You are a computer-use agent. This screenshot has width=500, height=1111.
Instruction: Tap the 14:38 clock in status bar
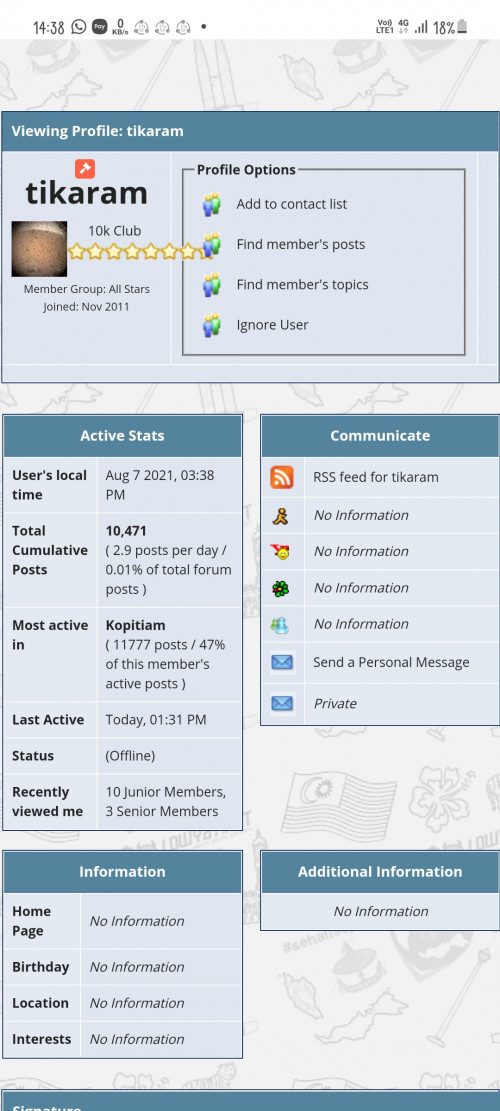coord(49,28)
